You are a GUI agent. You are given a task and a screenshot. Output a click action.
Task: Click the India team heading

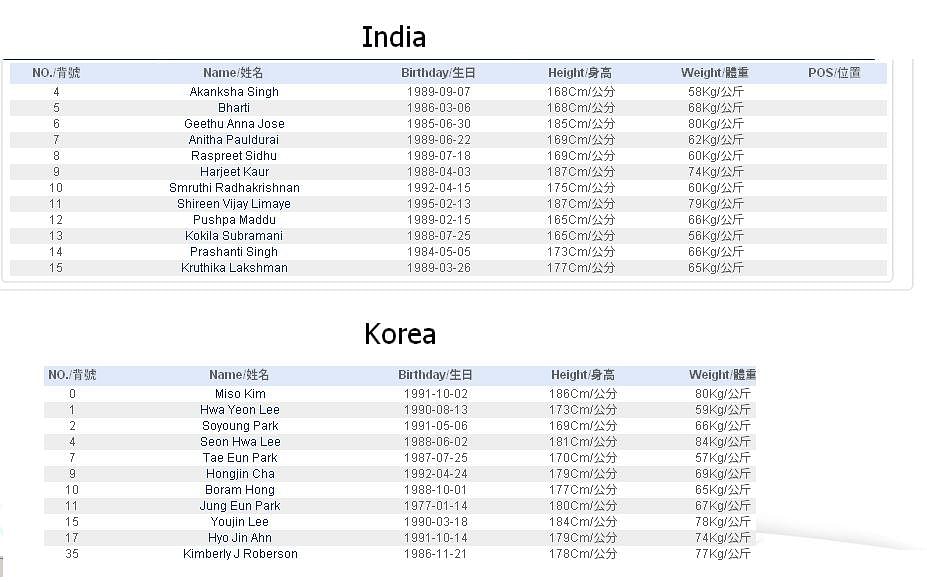click(x=394, y=37)
